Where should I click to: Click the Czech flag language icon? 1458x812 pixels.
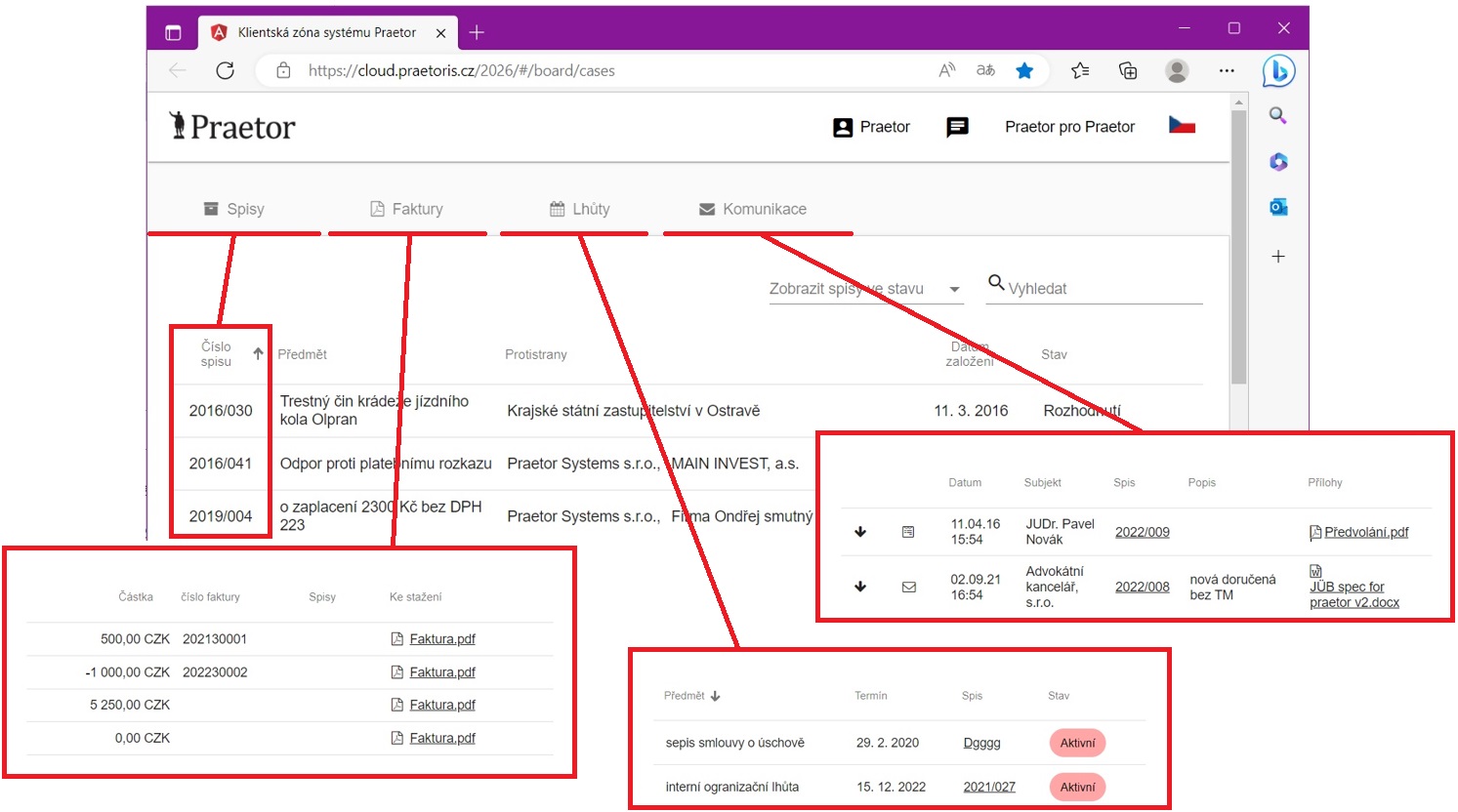1182,126
